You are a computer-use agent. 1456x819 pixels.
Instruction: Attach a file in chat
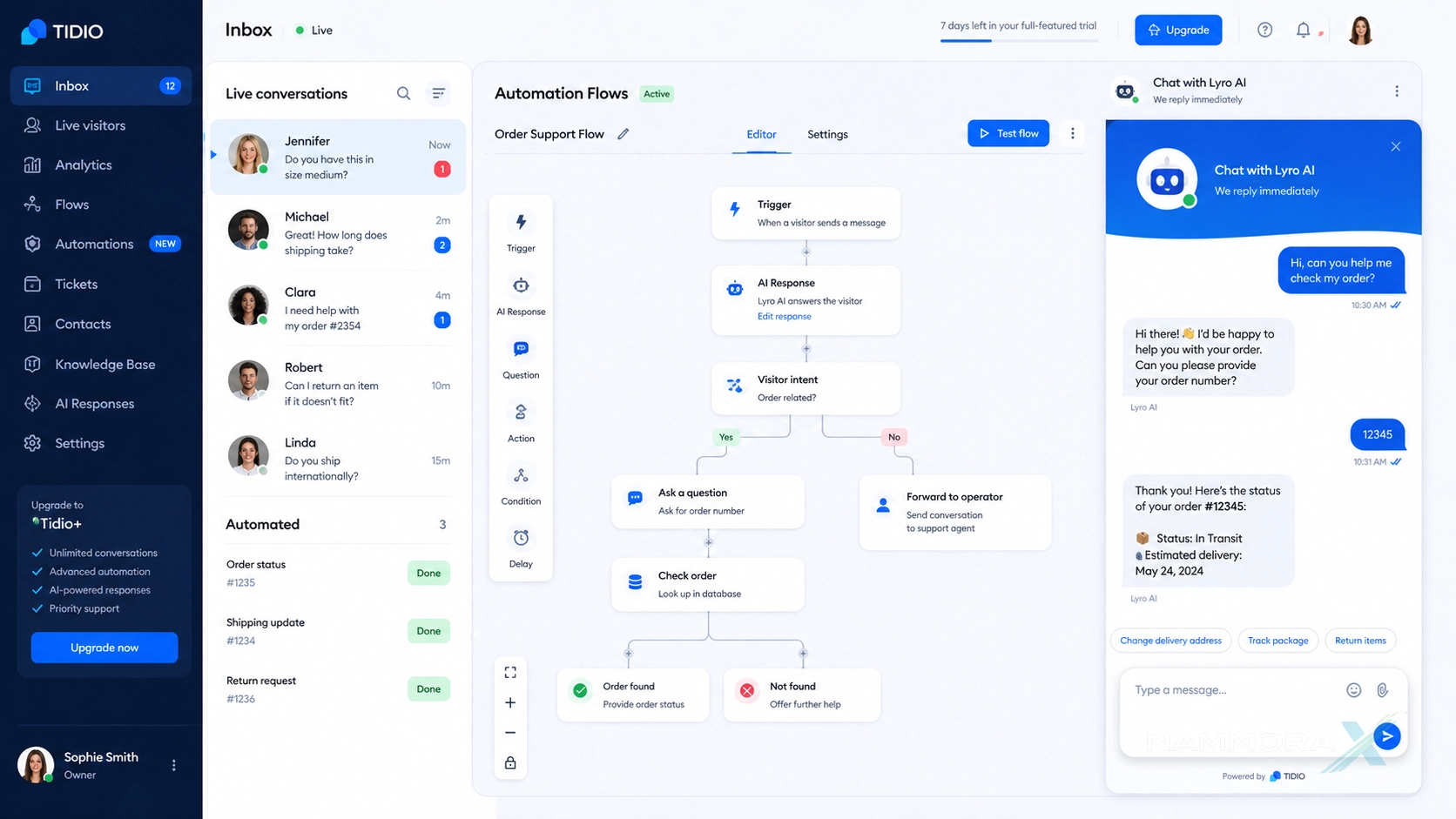(x=1382, y=690)
